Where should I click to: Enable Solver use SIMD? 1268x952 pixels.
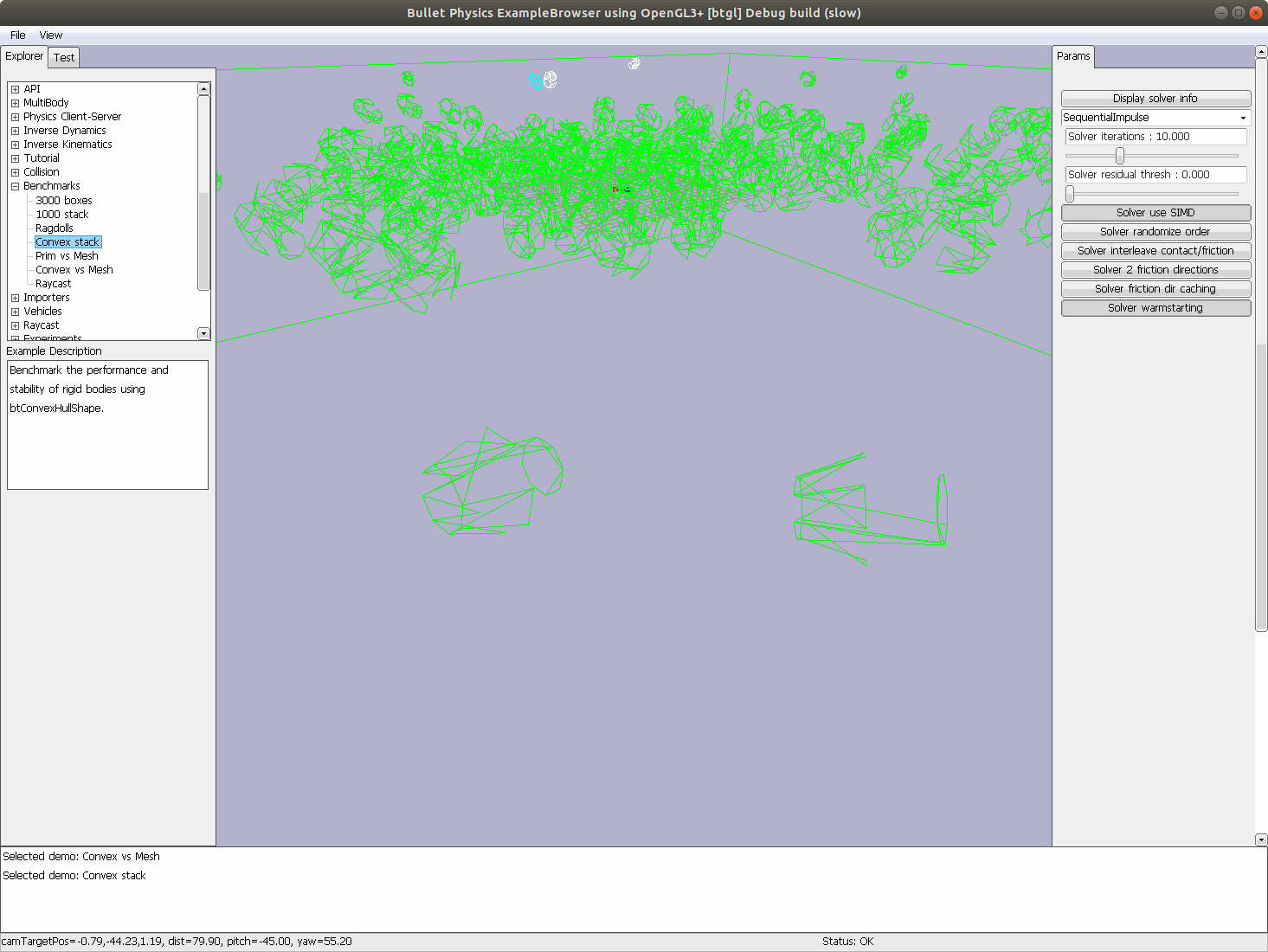[x=1155, y=212]
